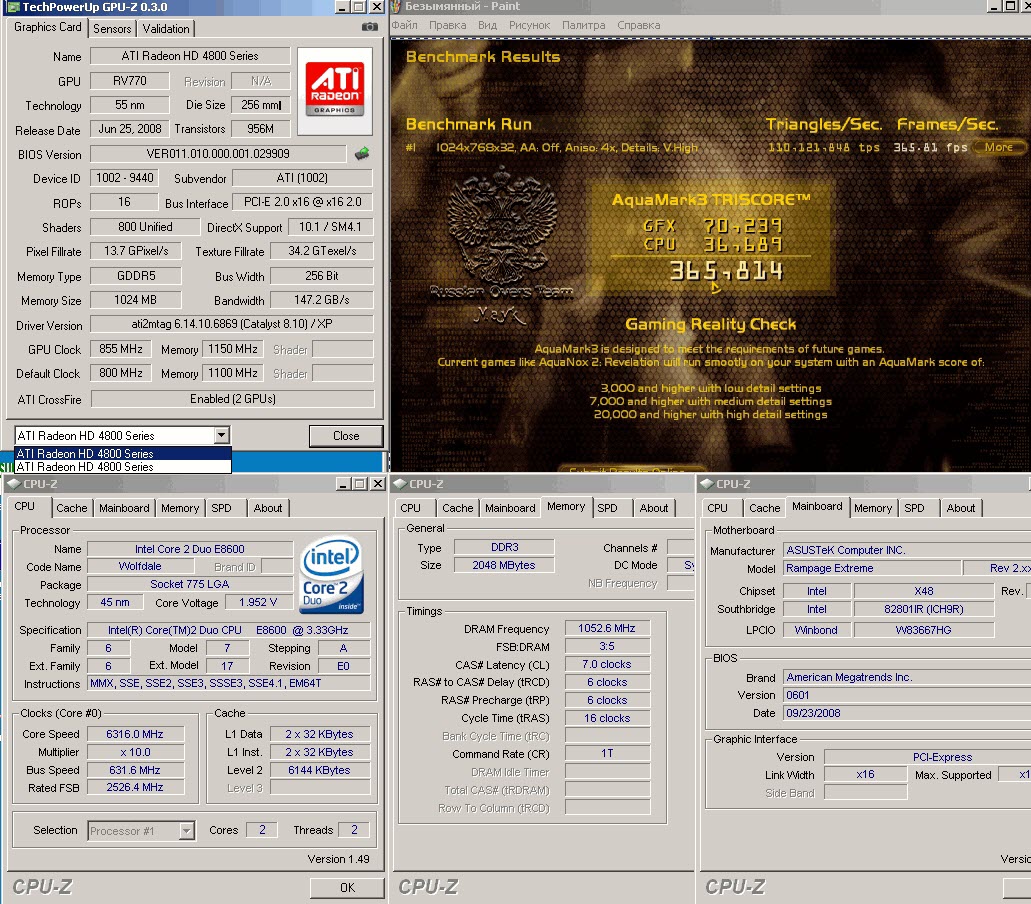
Task: Click the Rated FSB 2526.4 MHz value
Action: click(135, 788)
